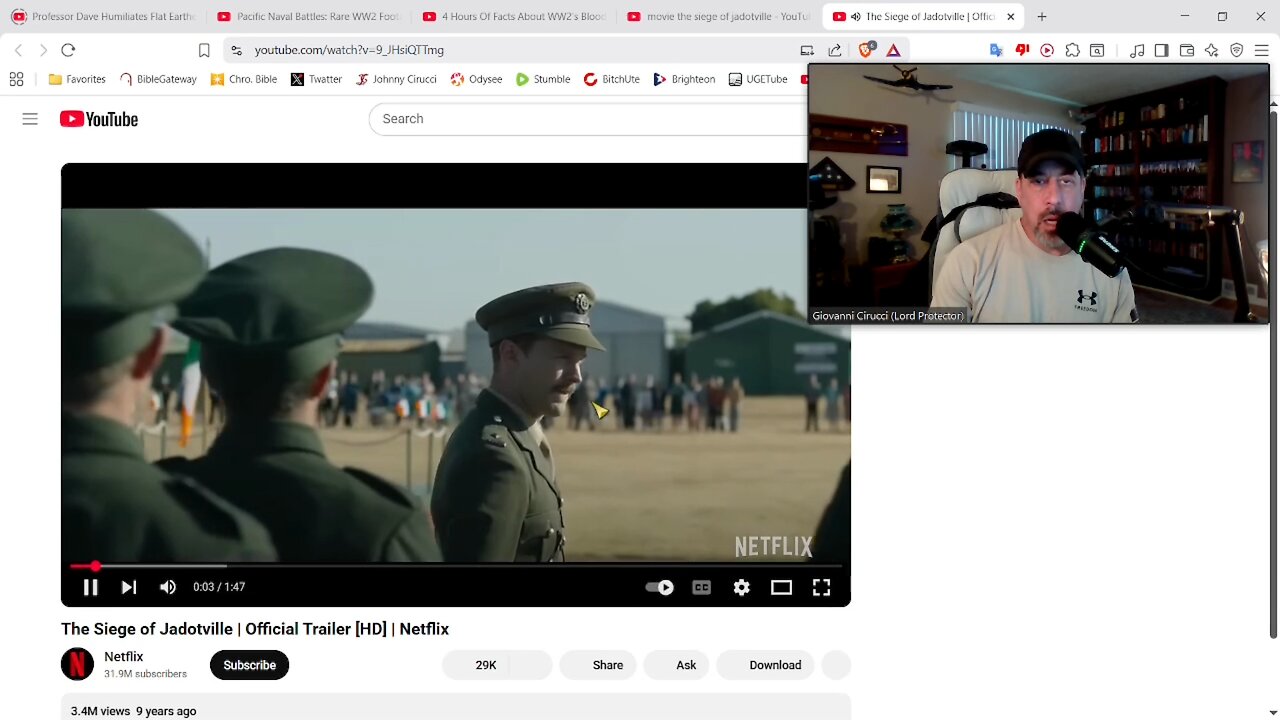This screenshot has width=1280, height=720.
Task: Click the Ask button below the video
Action: coord(677,665)
